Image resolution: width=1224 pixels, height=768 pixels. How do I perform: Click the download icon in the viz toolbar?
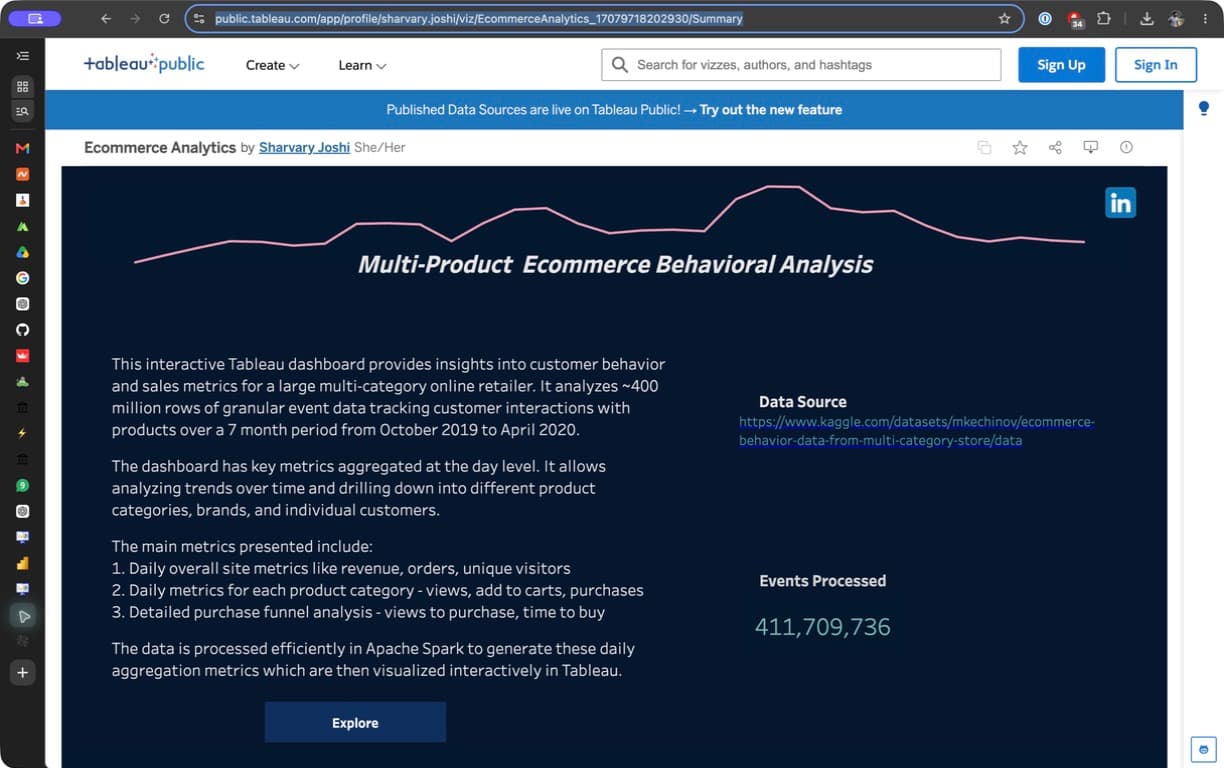point(1091,148)
